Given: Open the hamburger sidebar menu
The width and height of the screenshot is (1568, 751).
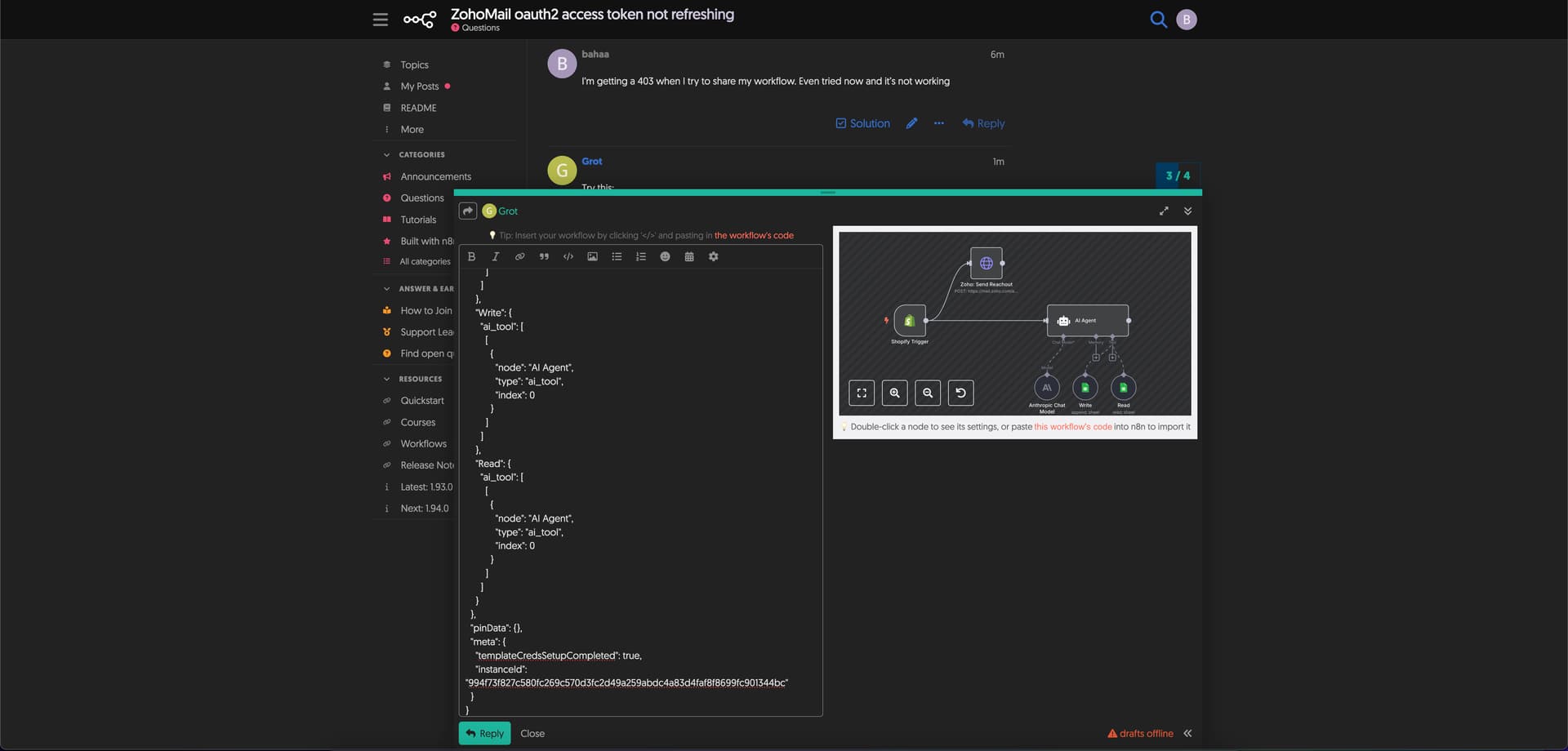Looking at the screenshot, I should point(381,20).
